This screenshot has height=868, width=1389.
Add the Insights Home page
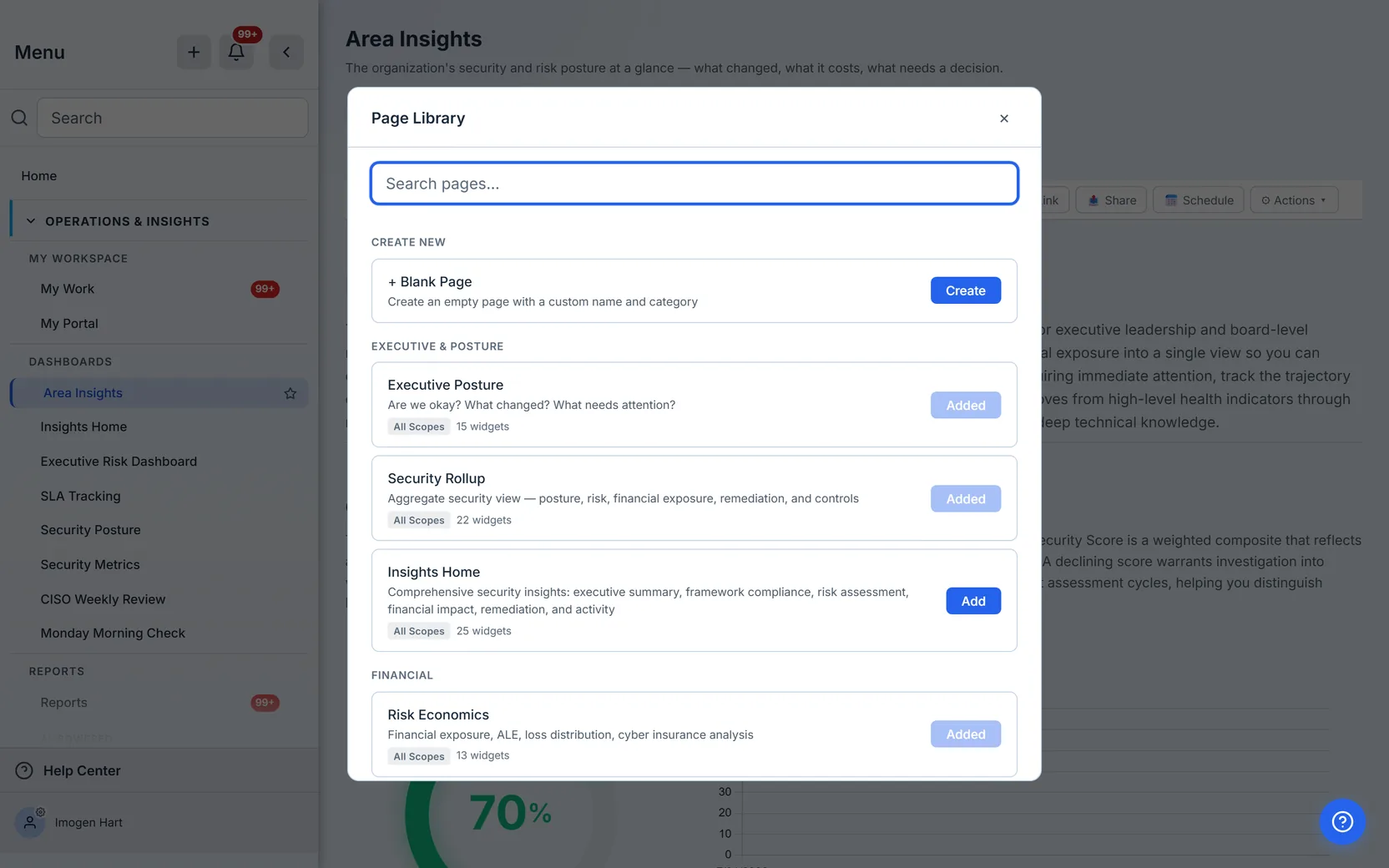(x=973, y=601)
